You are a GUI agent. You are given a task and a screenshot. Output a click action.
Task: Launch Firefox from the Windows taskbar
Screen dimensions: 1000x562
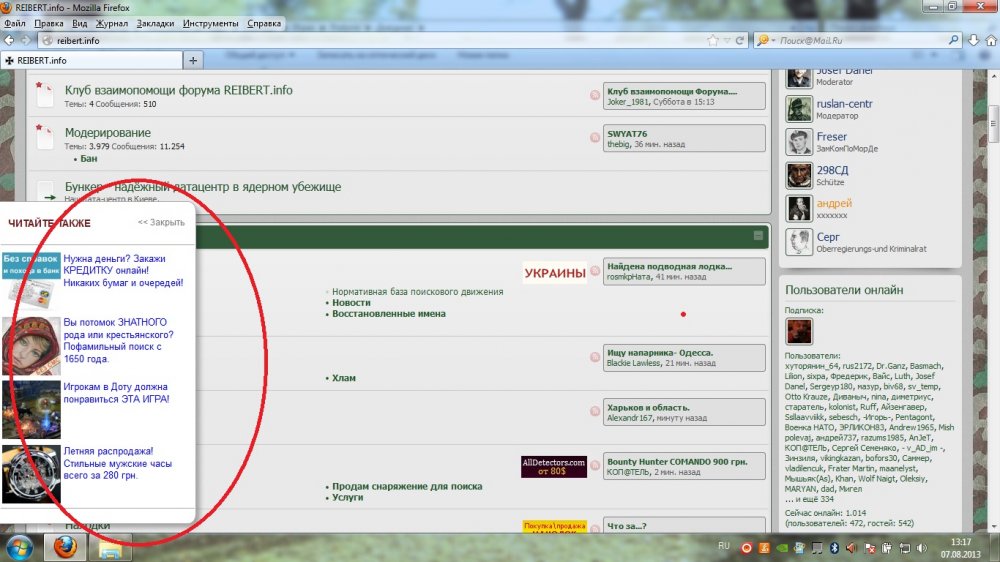(66, 548)
